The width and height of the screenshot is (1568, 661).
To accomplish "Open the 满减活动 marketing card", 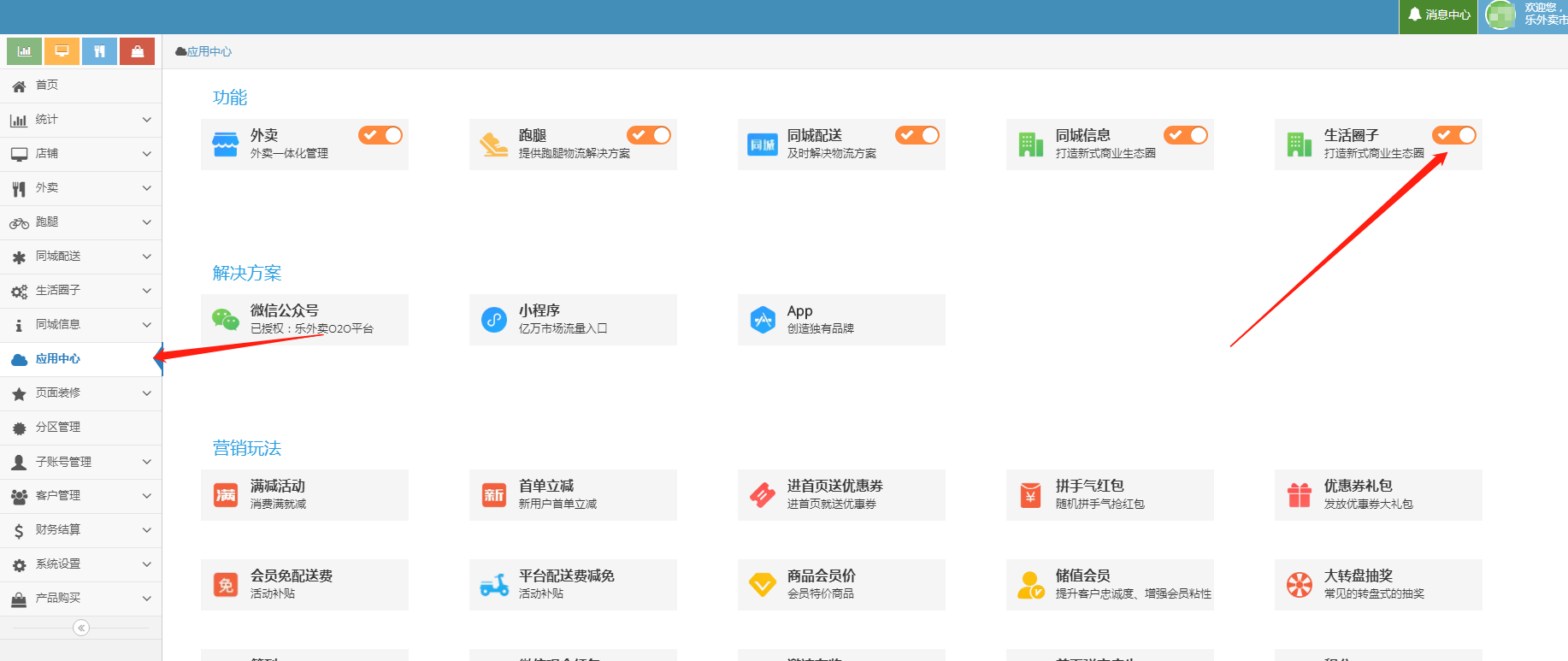I will [304, 494].
